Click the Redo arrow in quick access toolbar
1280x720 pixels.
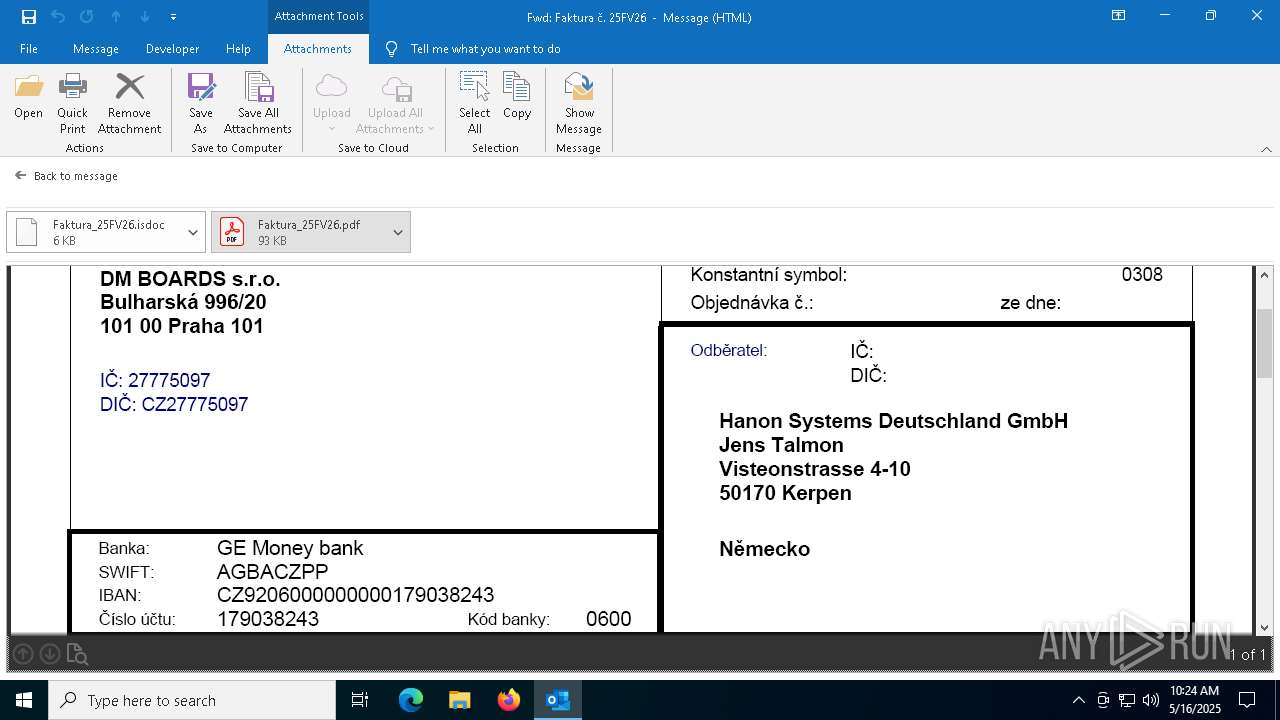tap(87, 16)
